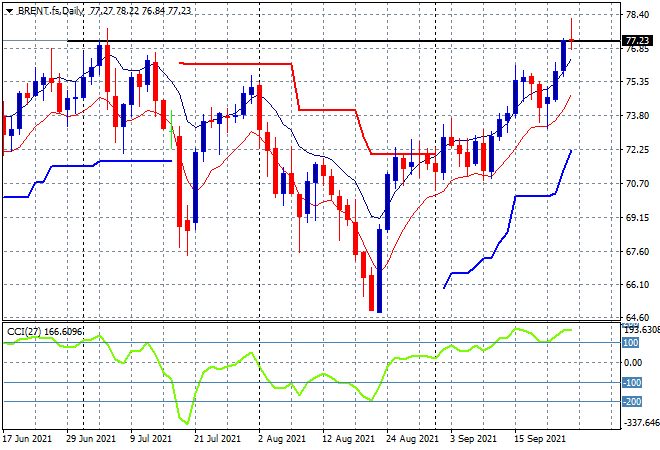Click the 78.40 price scale label
660x450 pixels.
[637, 15]
